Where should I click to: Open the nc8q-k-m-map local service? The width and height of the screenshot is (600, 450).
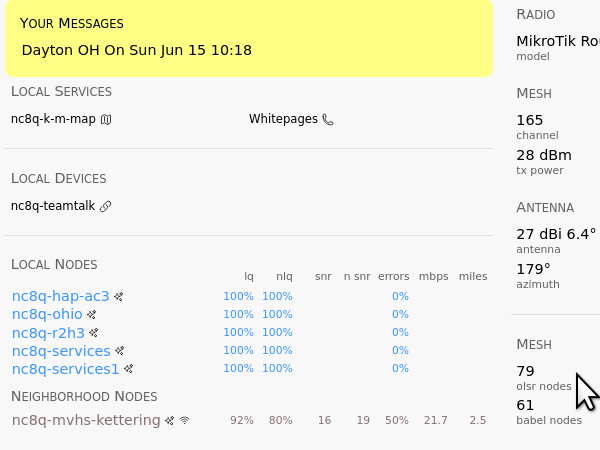click(53, 119)
